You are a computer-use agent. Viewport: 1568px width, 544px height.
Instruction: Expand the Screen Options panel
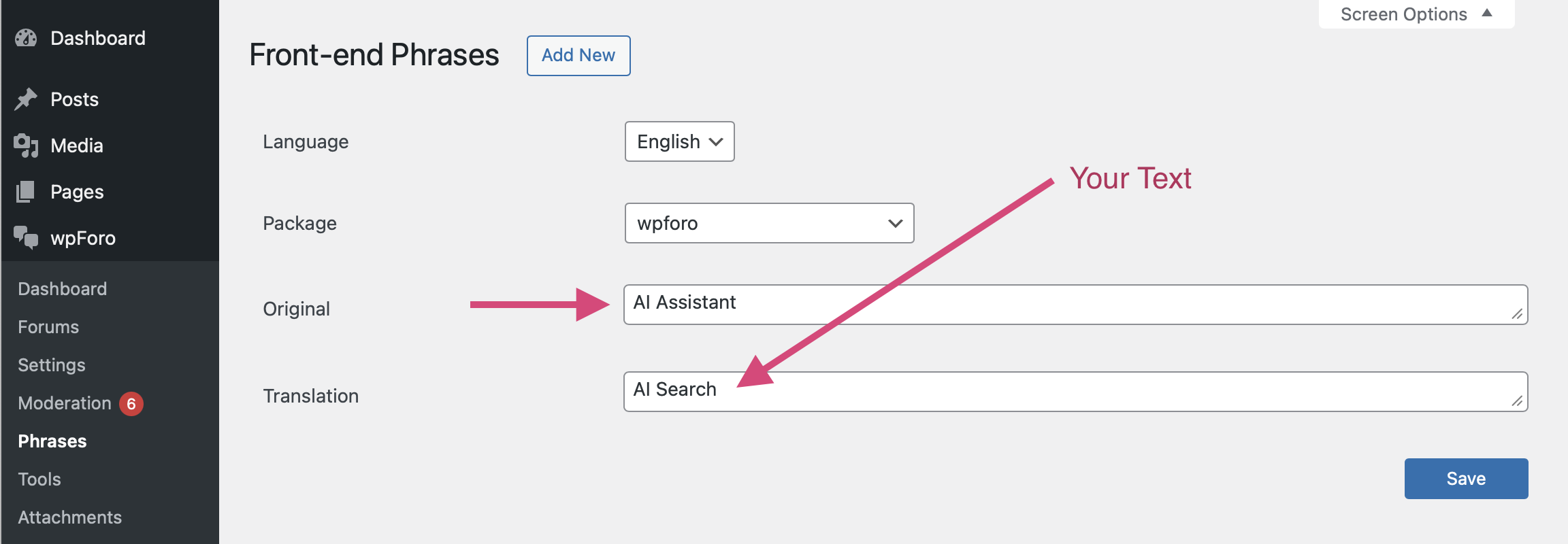pyautogui.click(x=1416, y=14)
